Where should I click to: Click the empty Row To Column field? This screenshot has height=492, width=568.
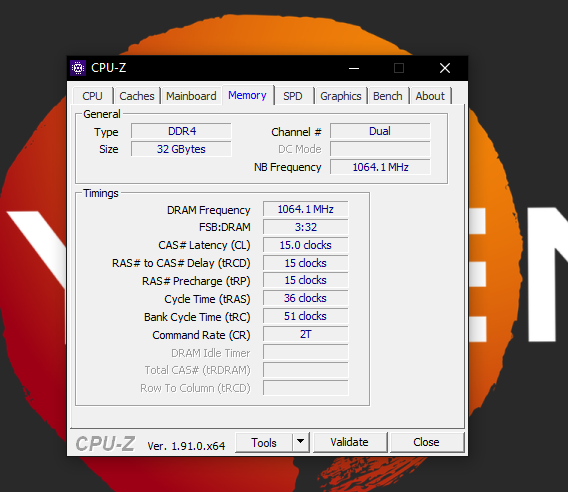[305, 388]
